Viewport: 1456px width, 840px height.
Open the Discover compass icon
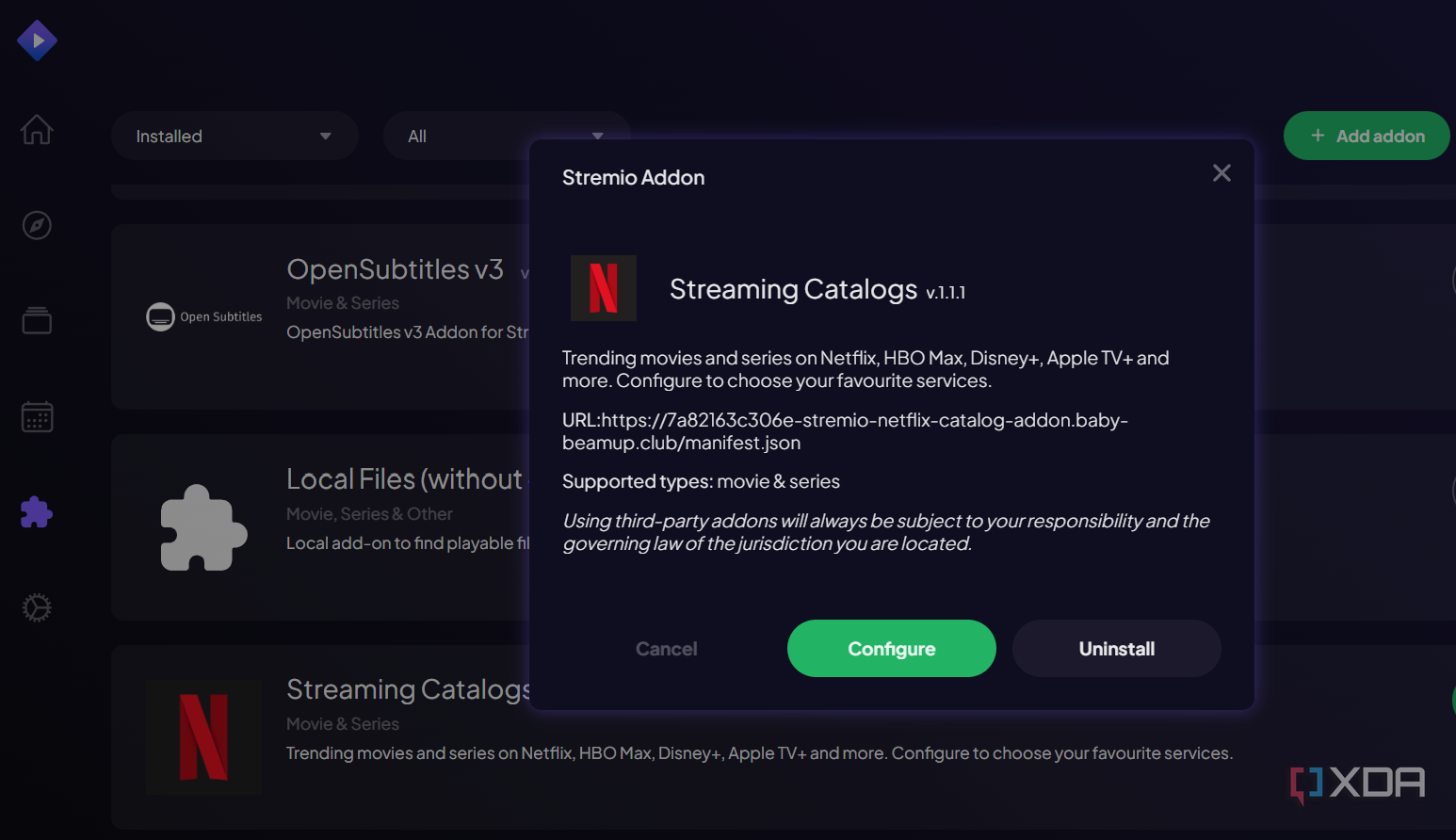coord(37,225)
